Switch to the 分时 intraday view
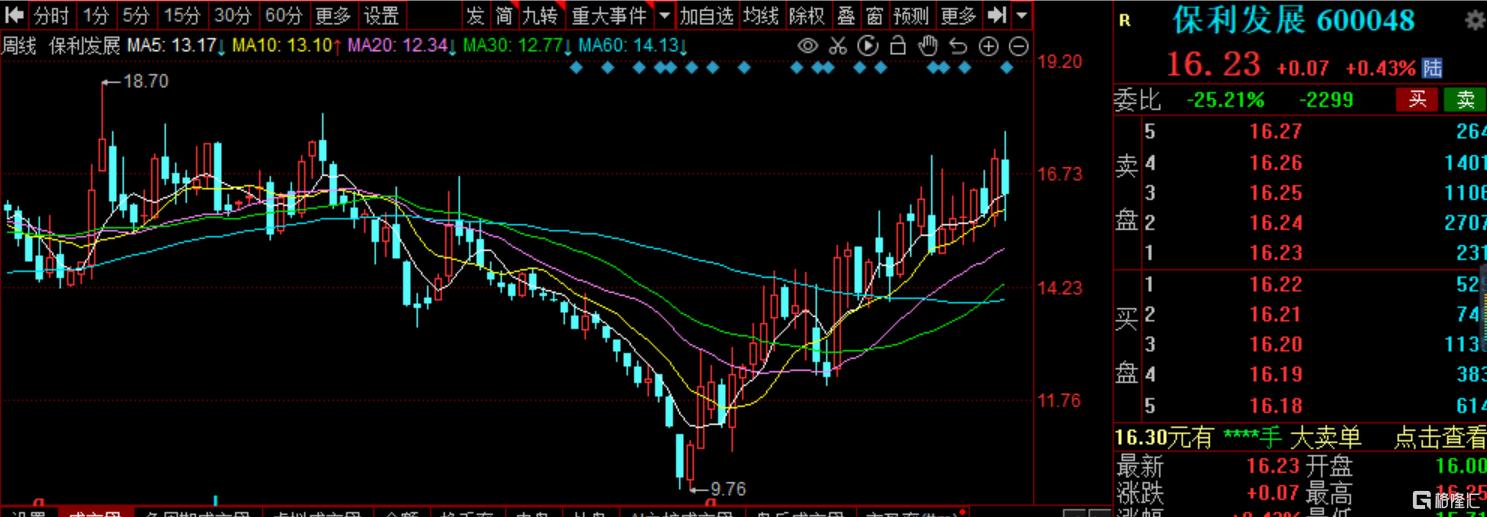This screenshot has width=1487, height=517. 52,15
